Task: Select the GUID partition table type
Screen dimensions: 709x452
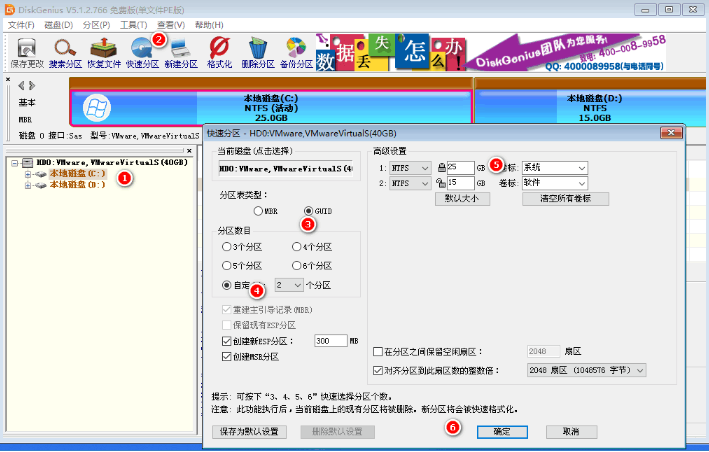Action: click(x=308, y=211)
